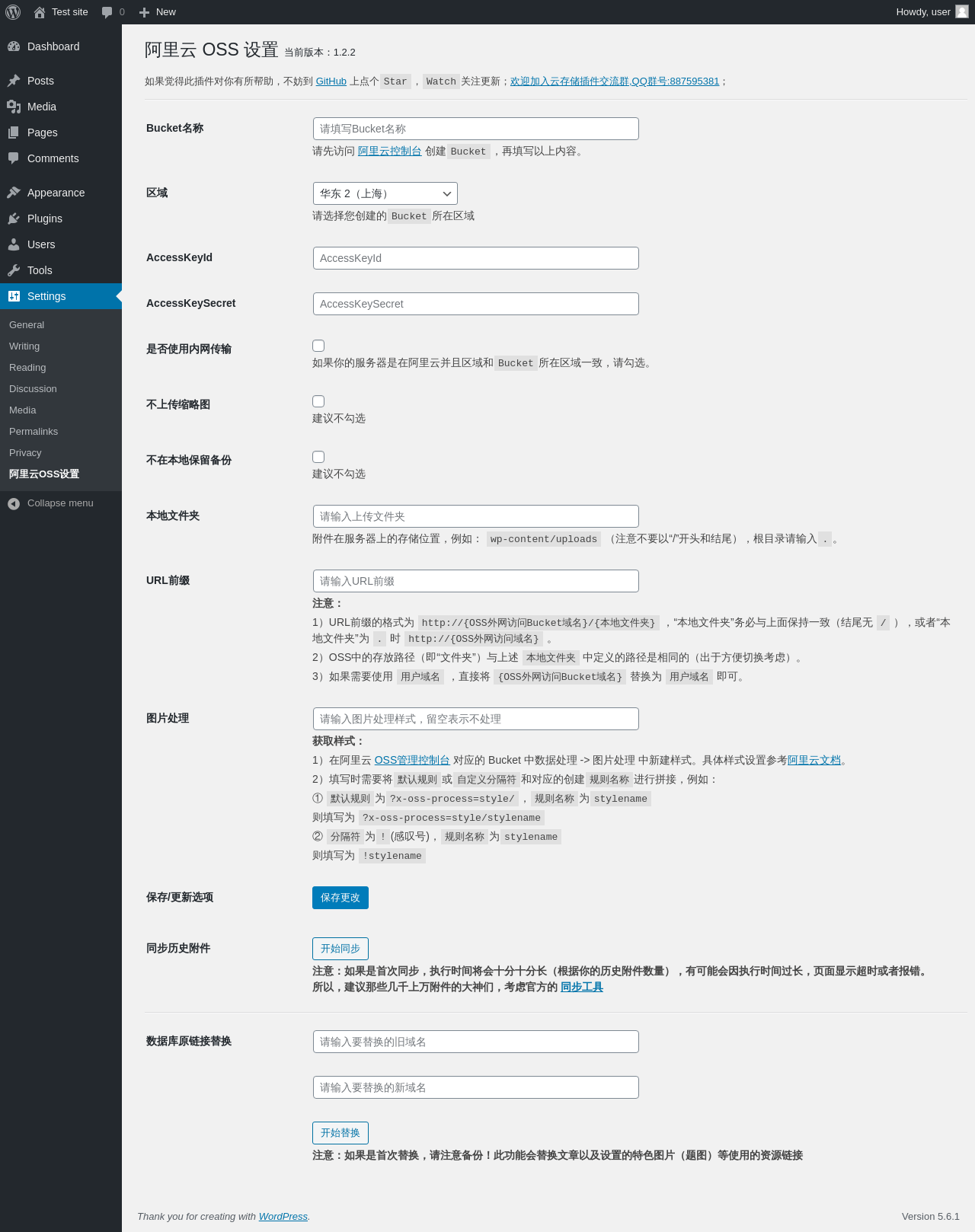The image size is (975, 1232).
Task: Click the Tools wrench icon
Action: coord(14,270)
